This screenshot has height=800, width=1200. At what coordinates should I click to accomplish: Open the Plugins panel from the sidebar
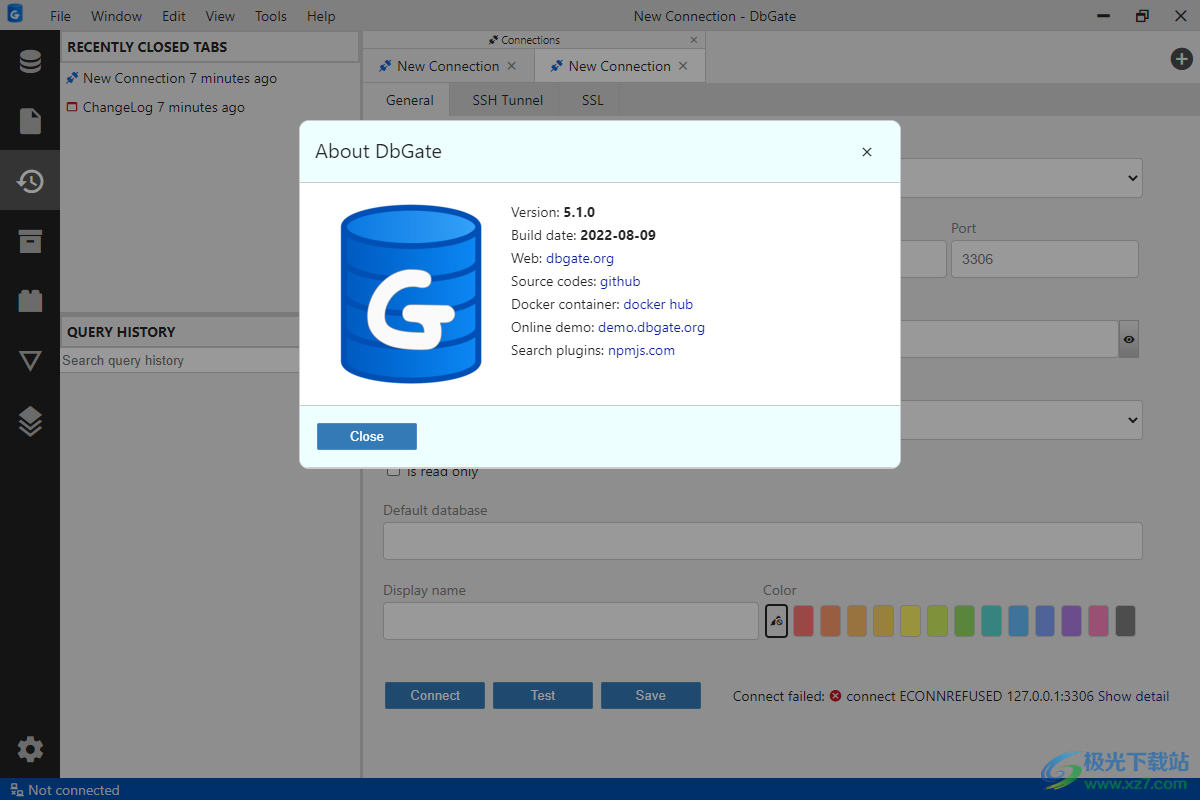click(30, 301)
